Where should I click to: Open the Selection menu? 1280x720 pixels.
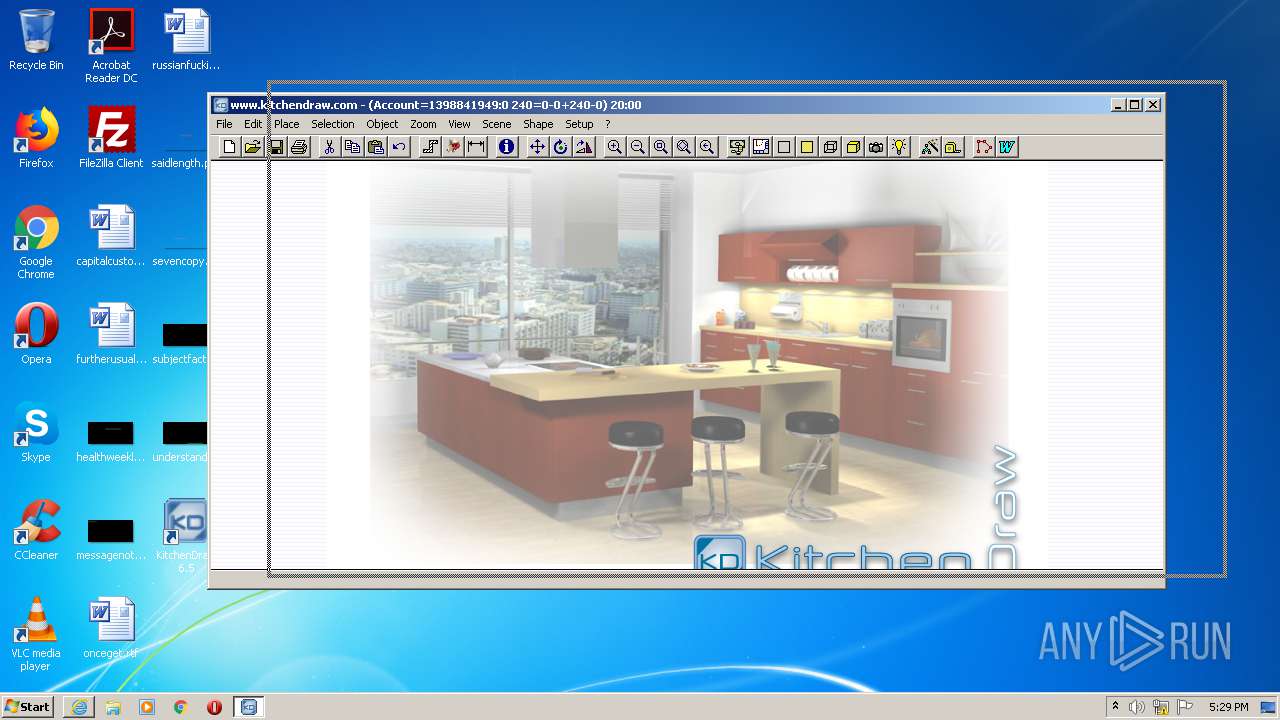pos(333,124)
